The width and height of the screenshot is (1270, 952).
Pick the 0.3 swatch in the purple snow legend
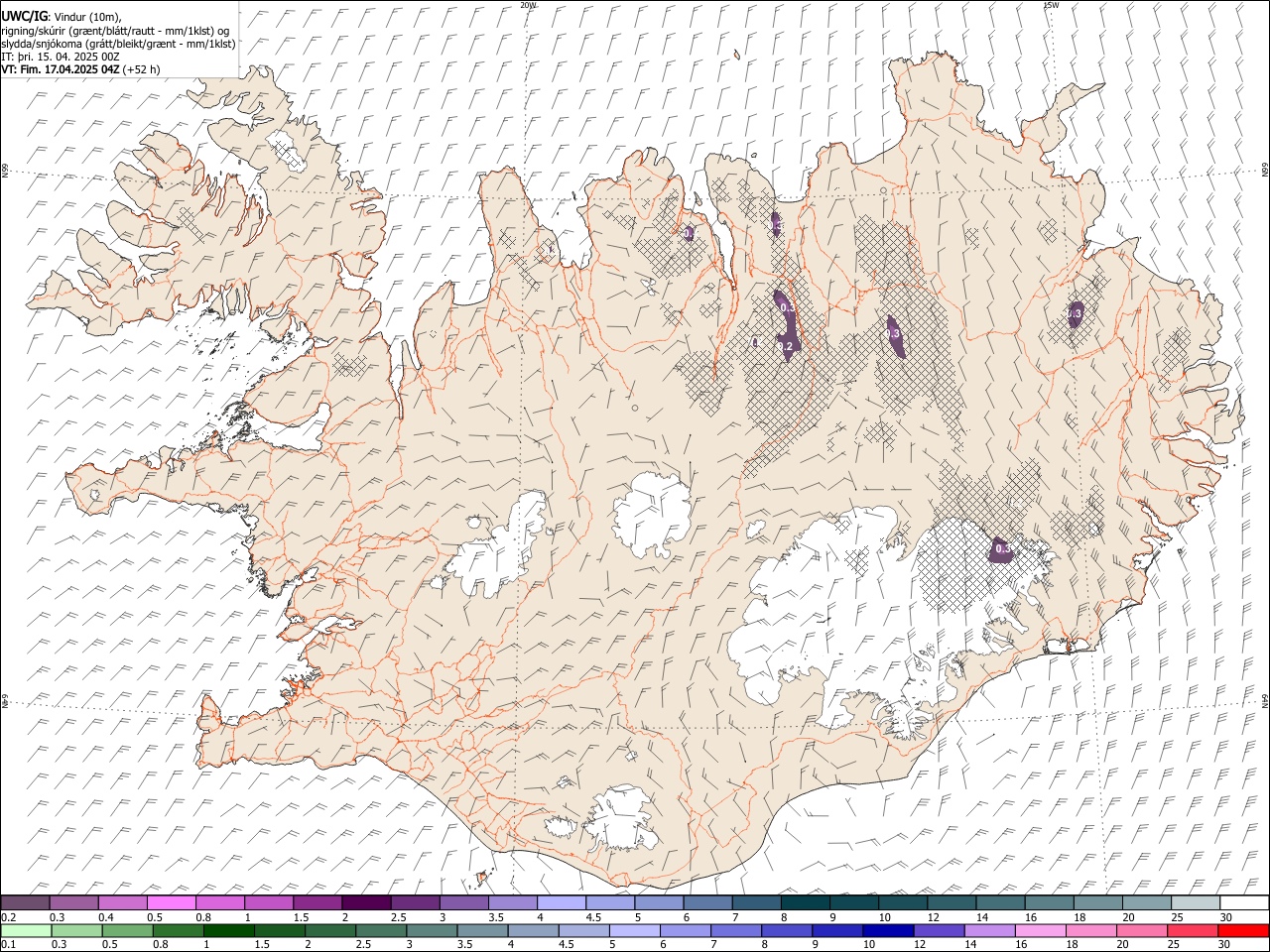coord(73,902)
